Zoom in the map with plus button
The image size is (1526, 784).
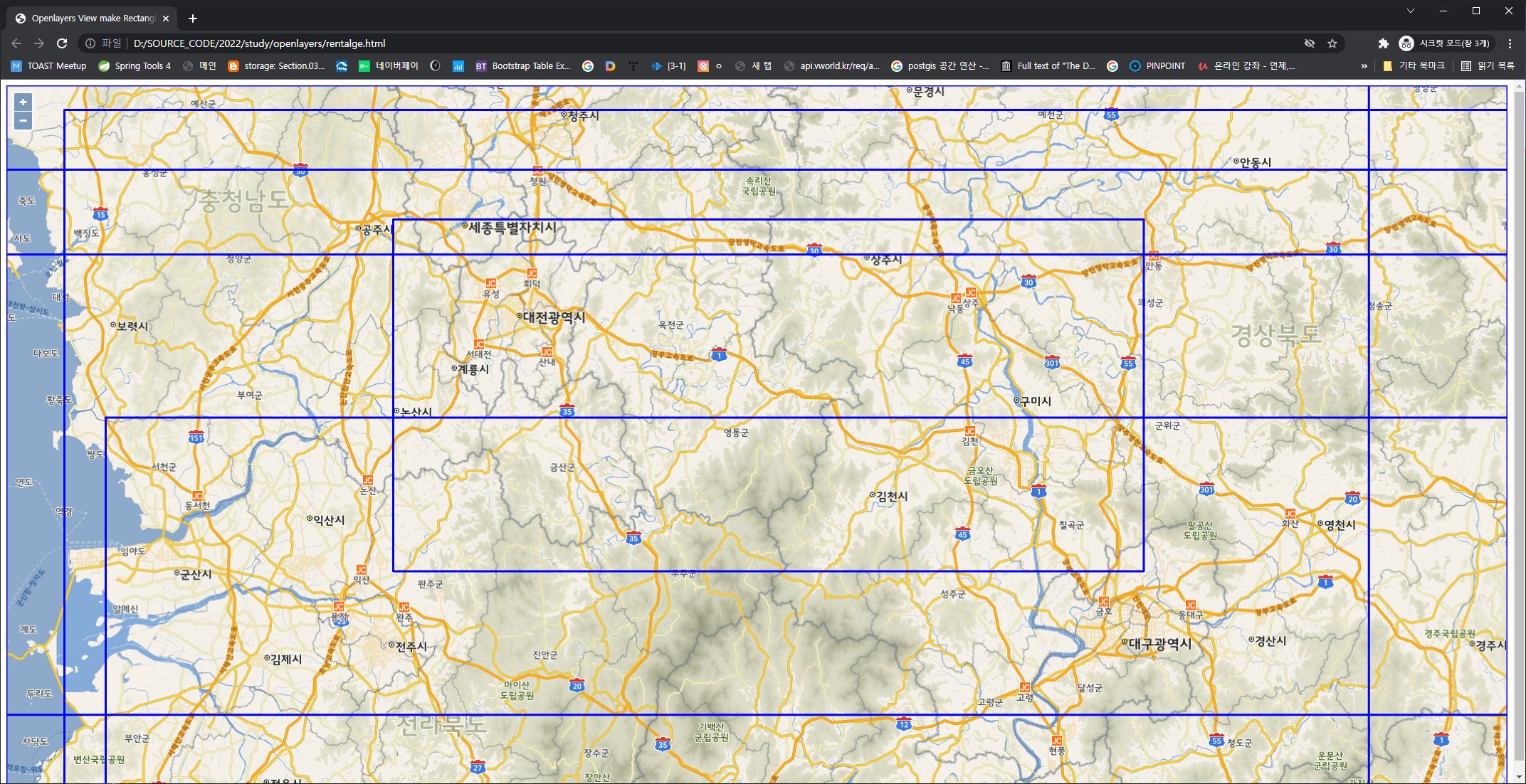(23, 102)
